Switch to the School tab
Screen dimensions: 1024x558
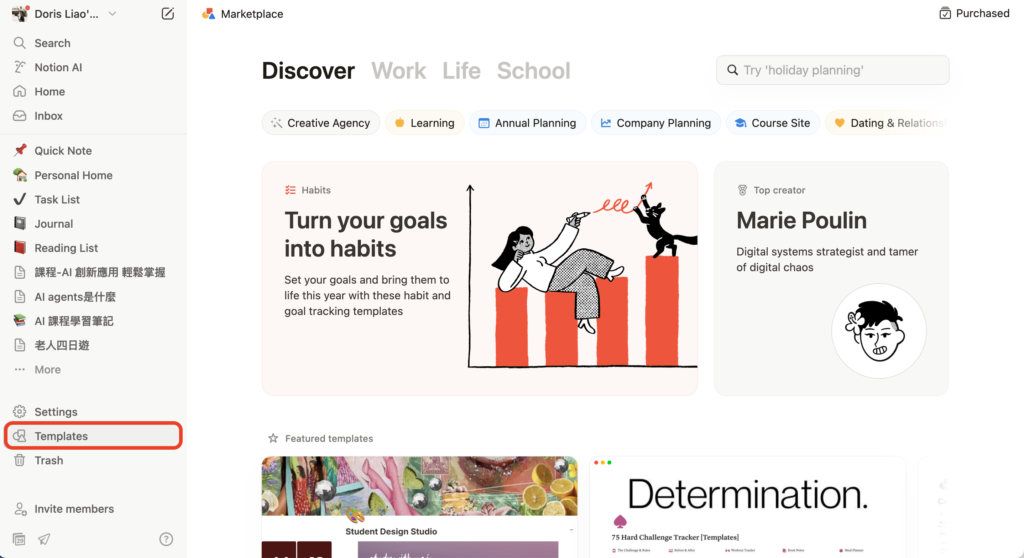[533, 71]
